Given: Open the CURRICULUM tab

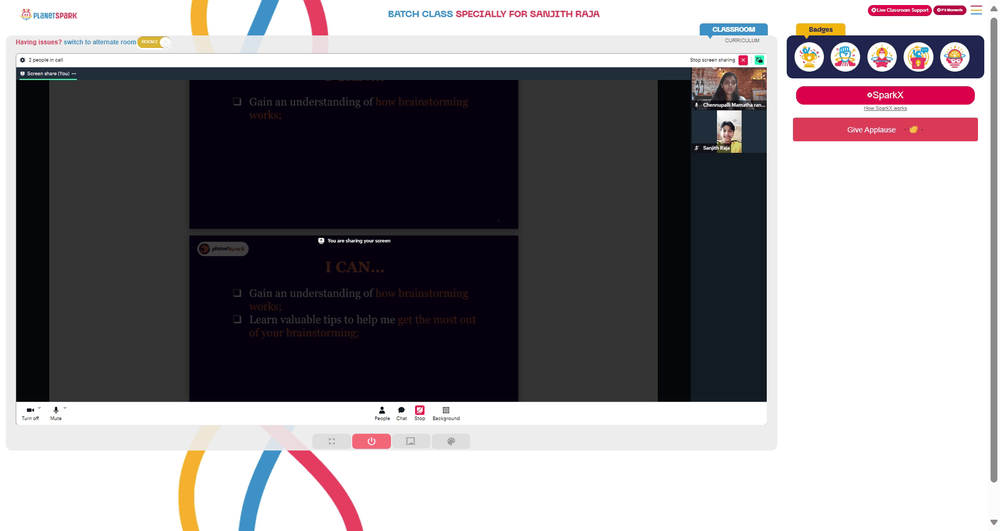Looking at the screenshot, I should [742, 40].
